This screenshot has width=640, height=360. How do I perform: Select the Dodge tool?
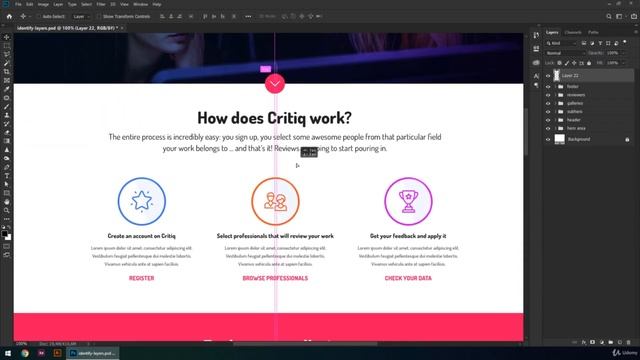pyautogui.click(x=7, y=158)
